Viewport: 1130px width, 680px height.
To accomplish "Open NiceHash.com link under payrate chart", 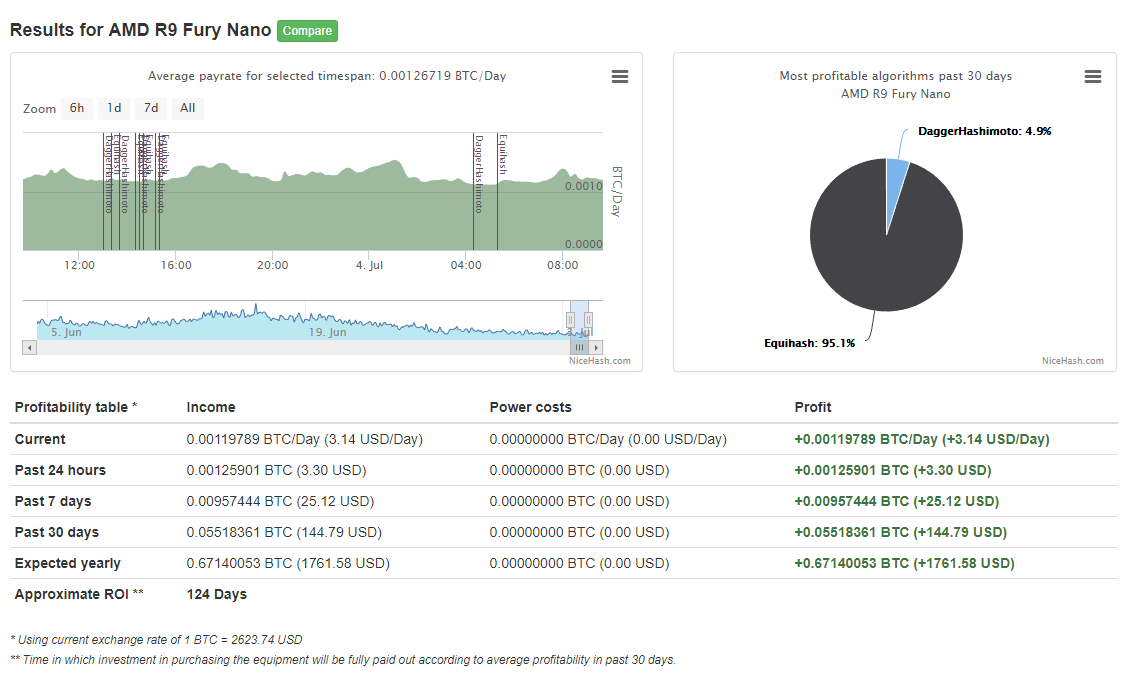I will point(600,361).
